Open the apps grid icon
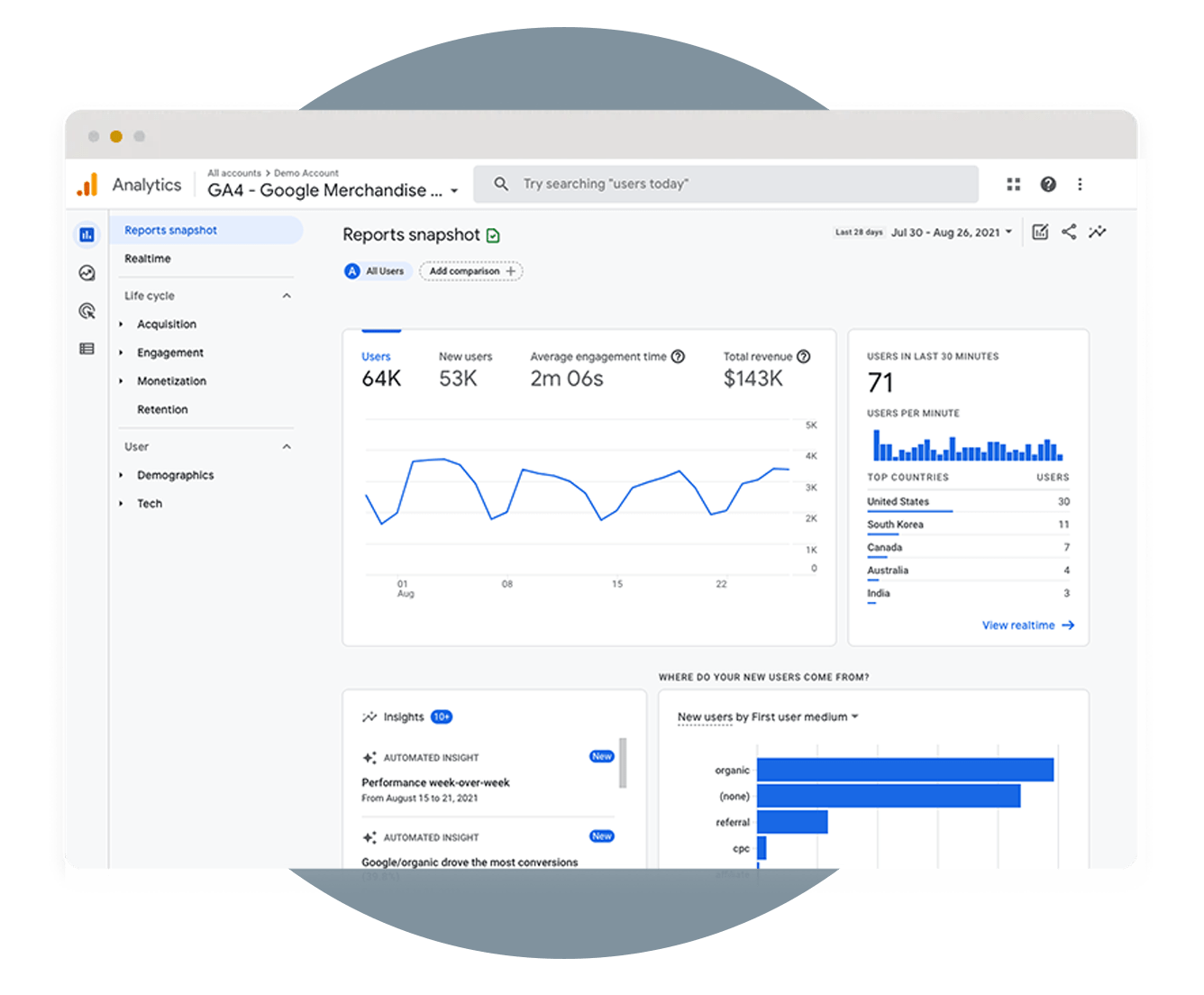The width and height of the screenshot is (1204, 995). pyautogui.click(x=1014, y=184)
